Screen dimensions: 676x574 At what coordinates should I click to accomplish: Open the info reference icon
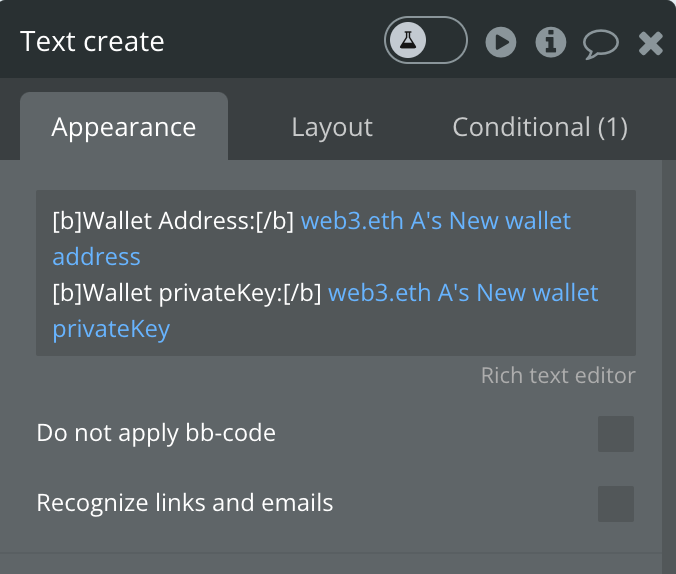[x=551, y=42]
